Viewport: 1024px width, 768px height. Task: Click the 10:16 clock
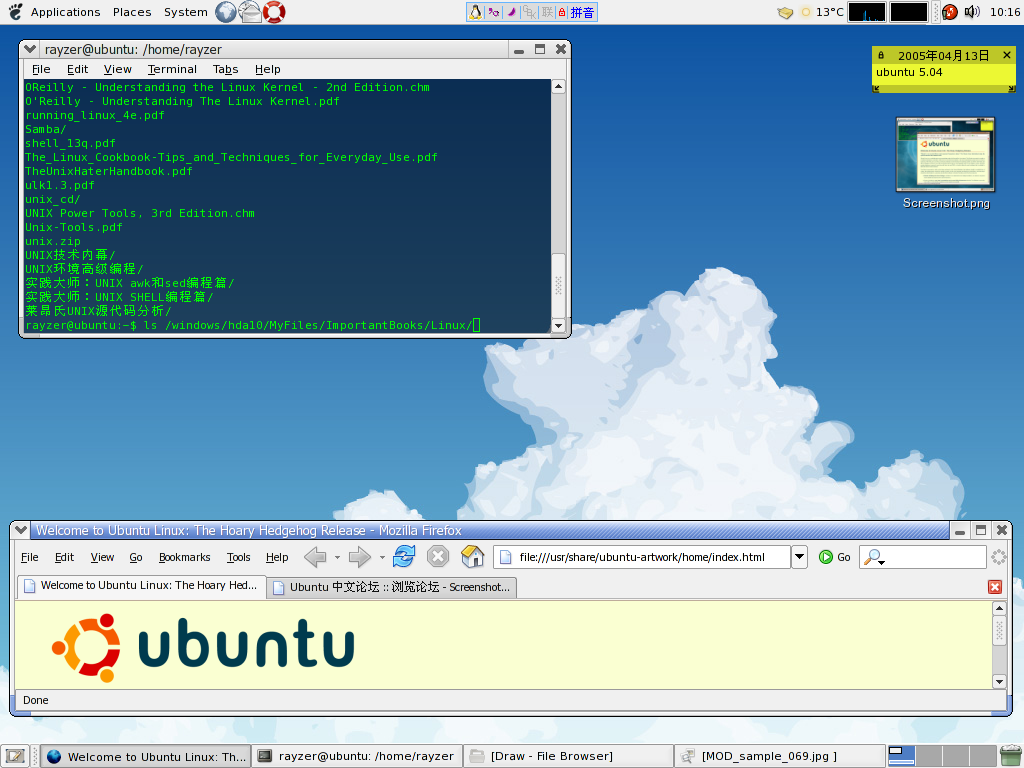click(1004, 12)
